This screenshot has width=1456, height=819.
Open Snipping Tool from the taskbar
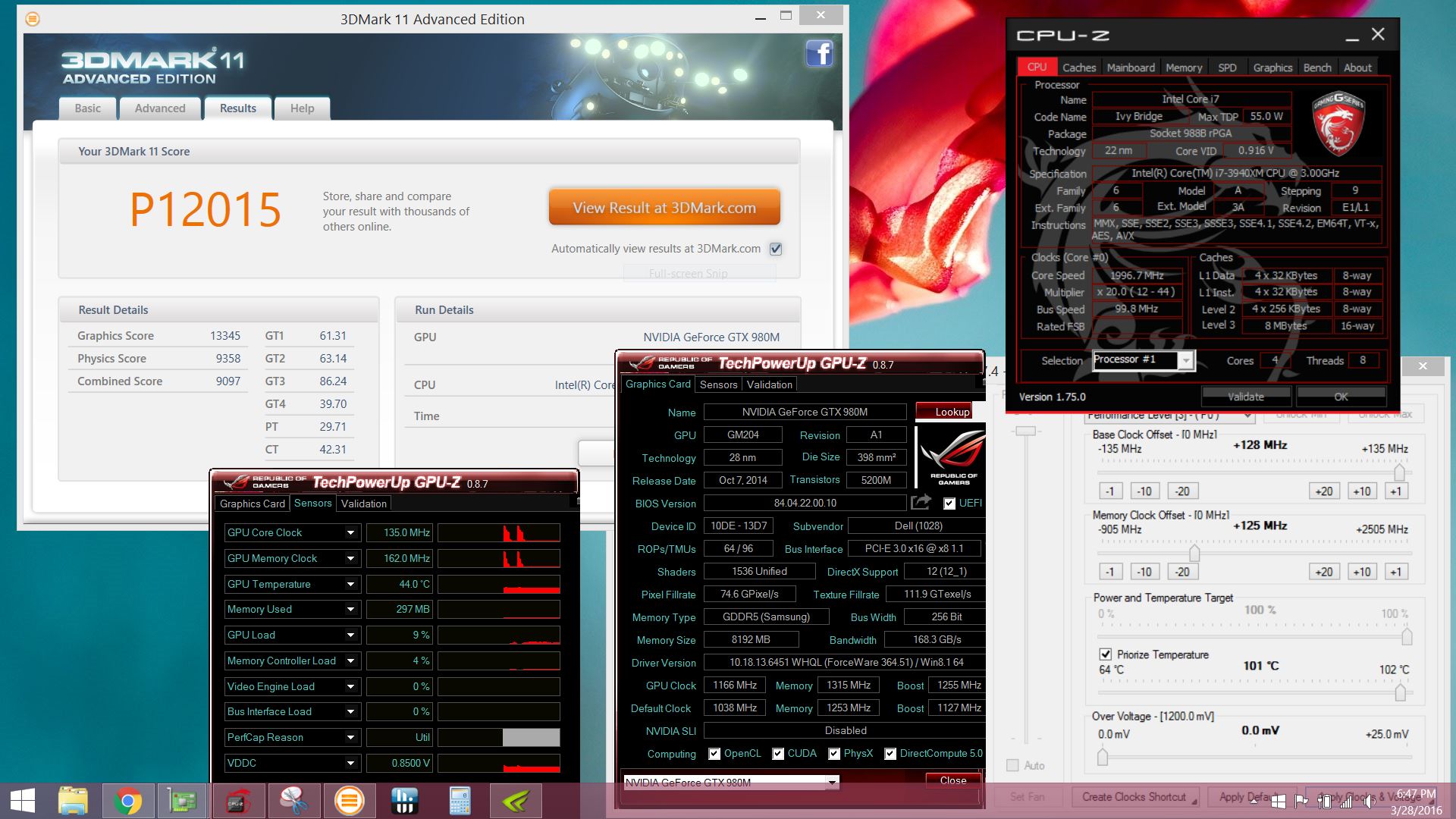[293, 801]
